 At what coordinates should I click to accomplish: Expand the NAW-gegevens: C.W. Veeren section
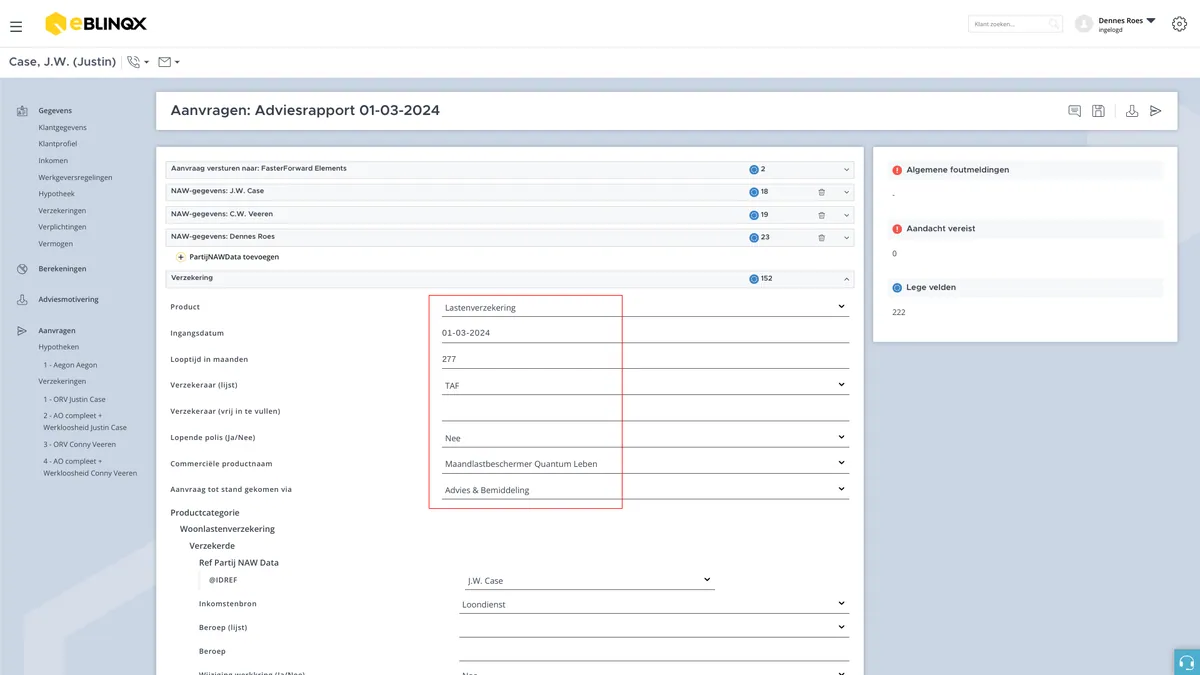(x=846, y=215)
